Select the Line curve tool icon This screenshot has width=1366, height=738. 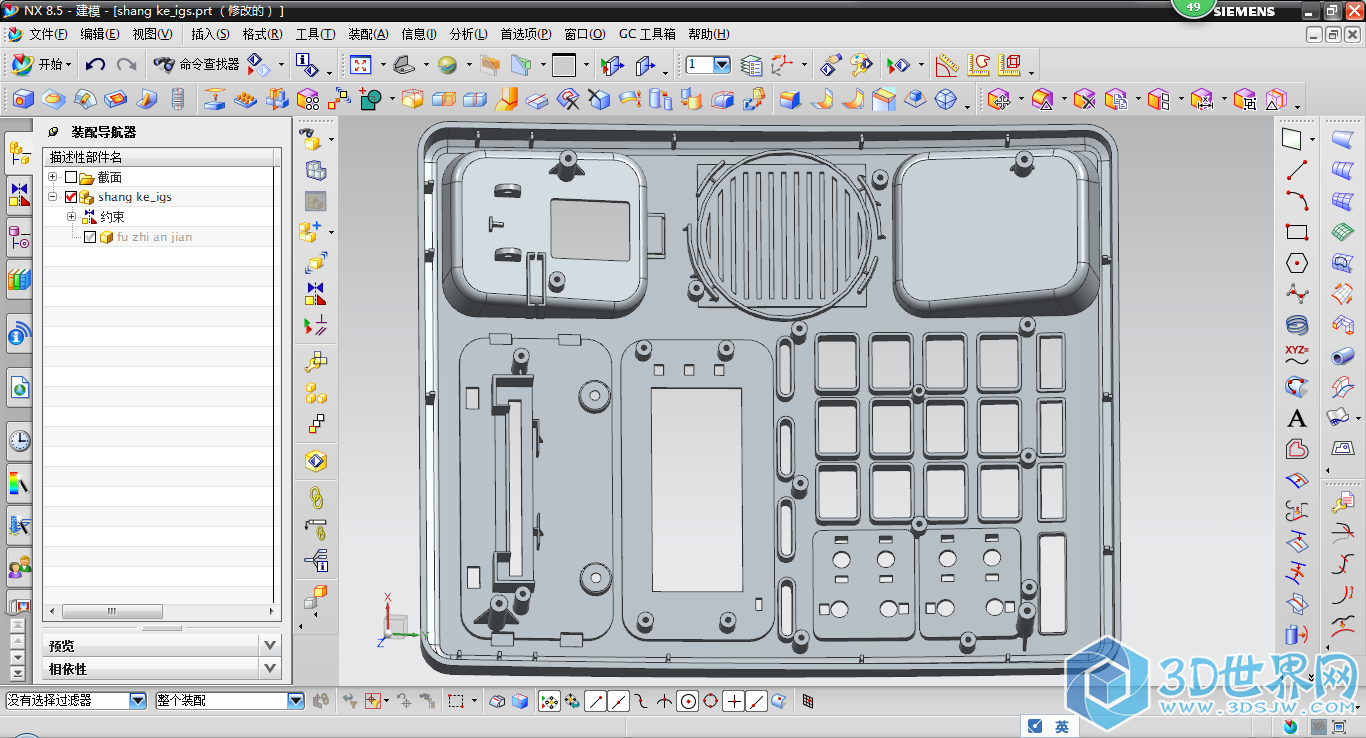tap(1297, 169)
